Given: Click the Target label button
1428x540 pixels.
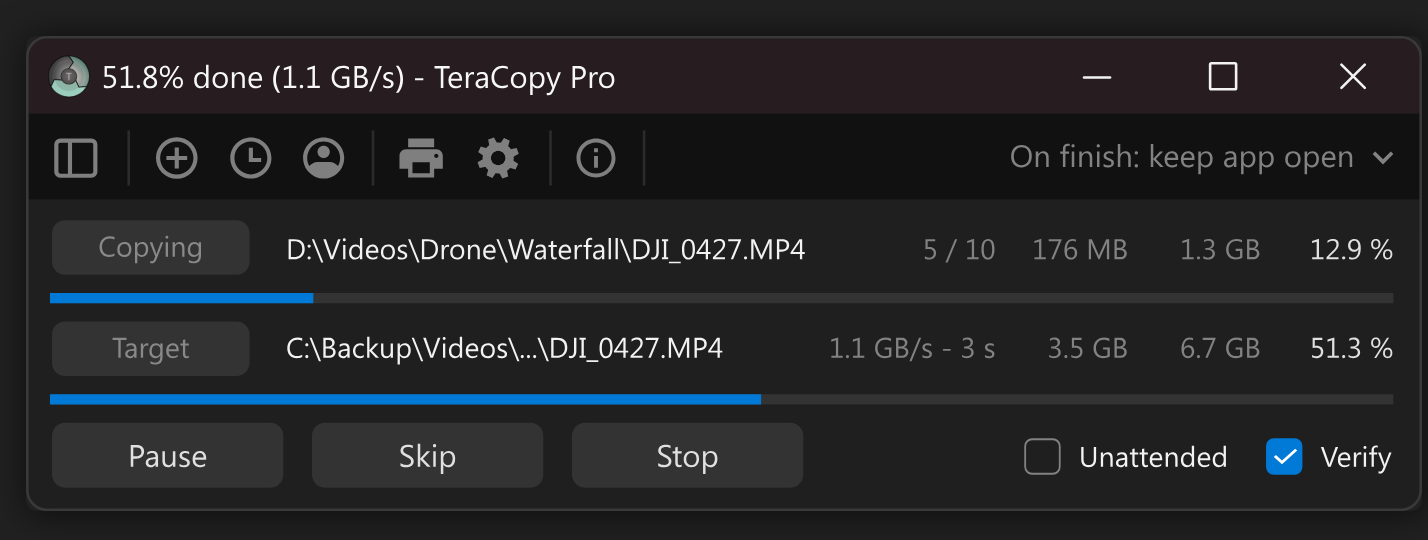Looking at the screenshot, I should [x=150, y=349].
